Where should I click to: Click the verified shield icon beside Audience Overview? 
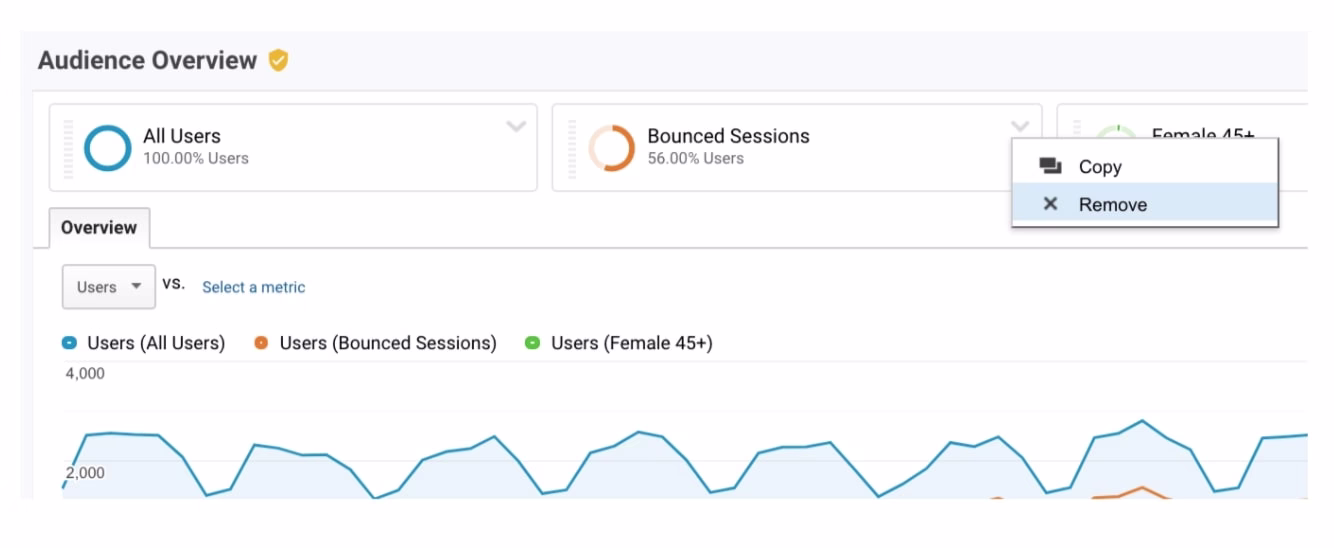coord(278,61)
